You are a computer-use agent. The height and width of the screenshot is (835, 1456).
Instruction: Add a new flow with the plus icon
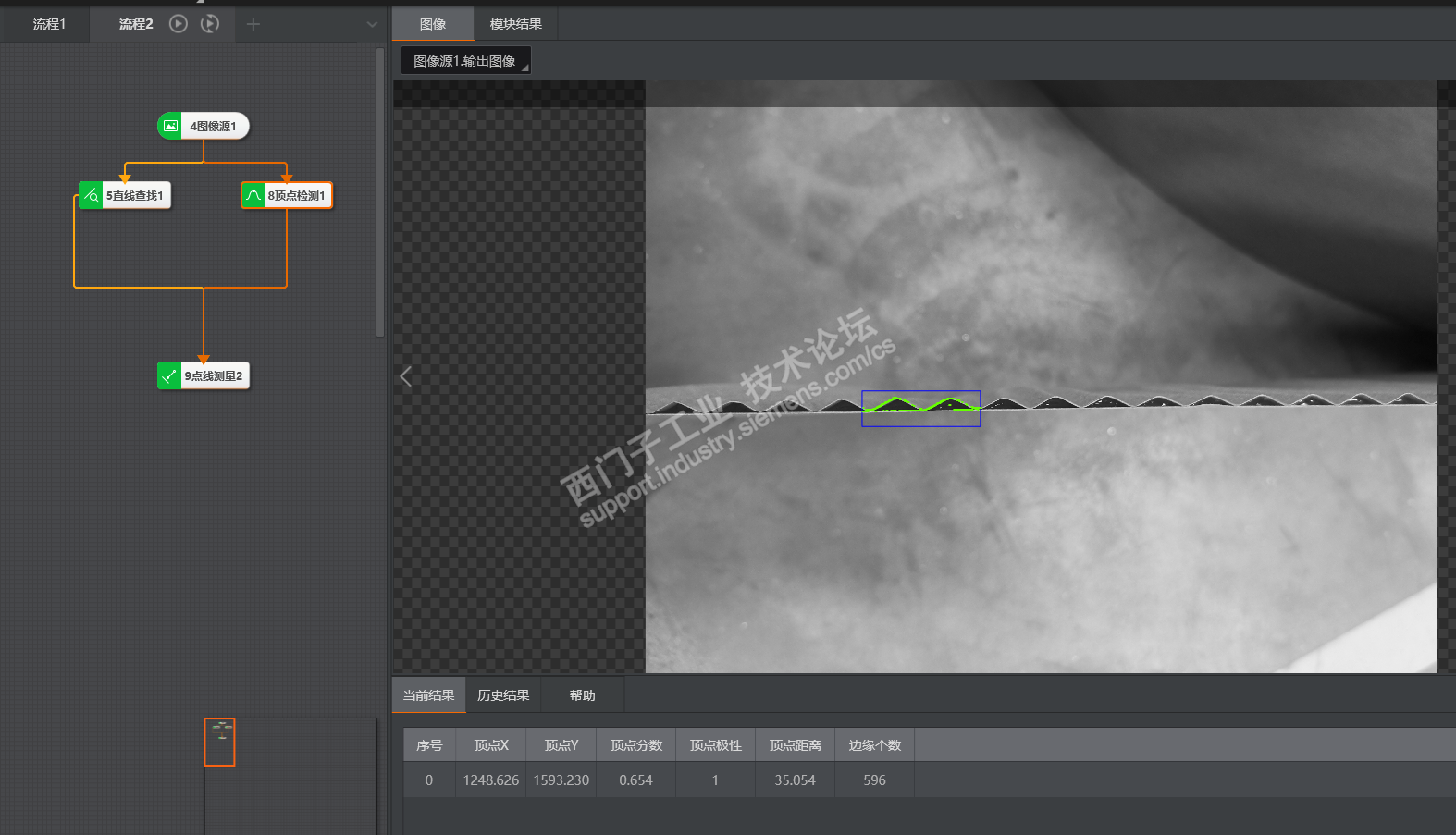click(x=253, y=24)
